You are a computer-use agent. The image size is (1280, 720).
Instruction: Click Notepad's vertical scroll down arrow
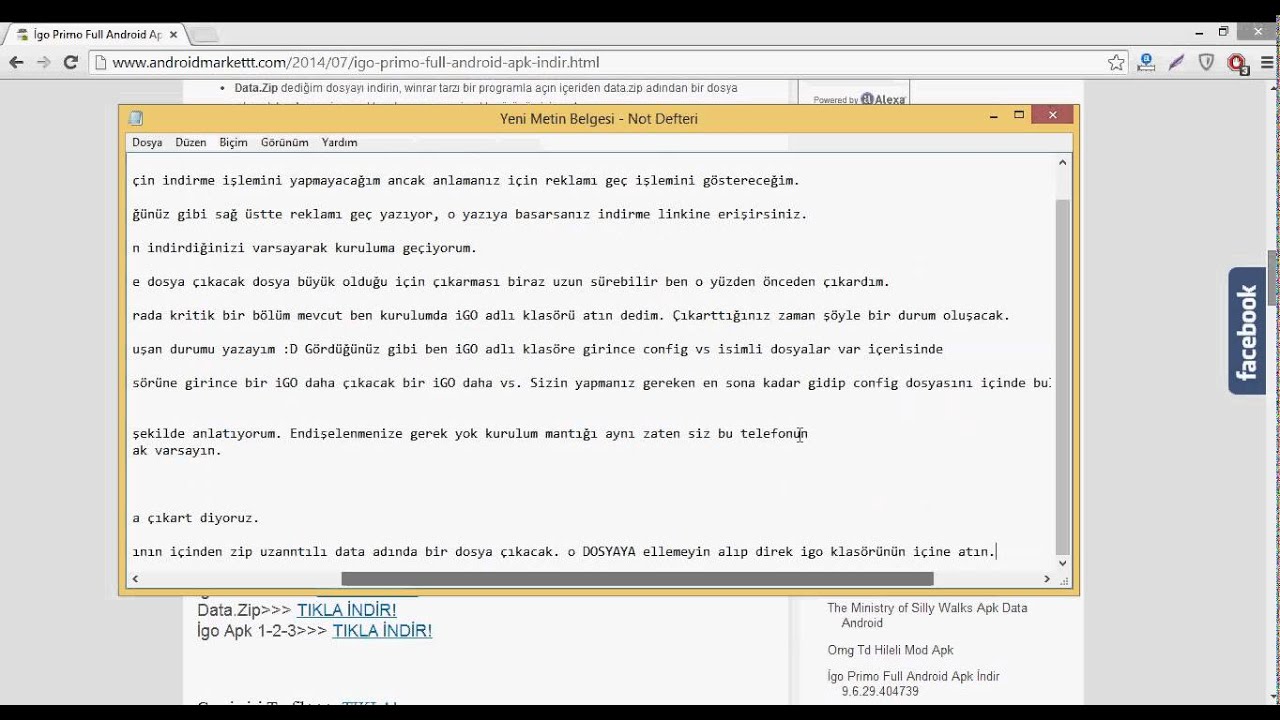(x=1063, y=563)
